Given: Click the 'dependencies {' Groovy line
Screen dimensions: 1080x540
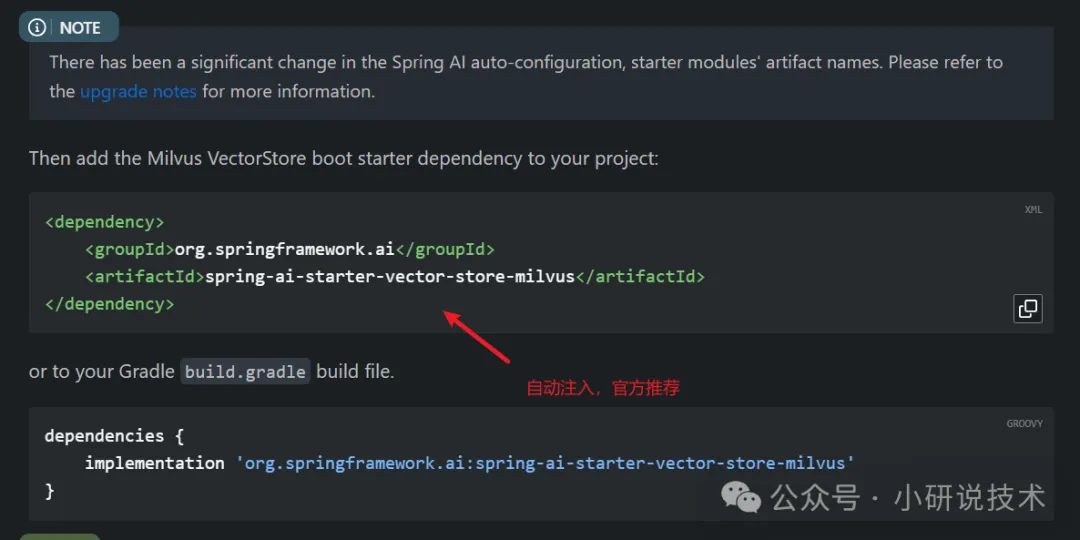Looking at the screenshot, I should click(114, 436).
